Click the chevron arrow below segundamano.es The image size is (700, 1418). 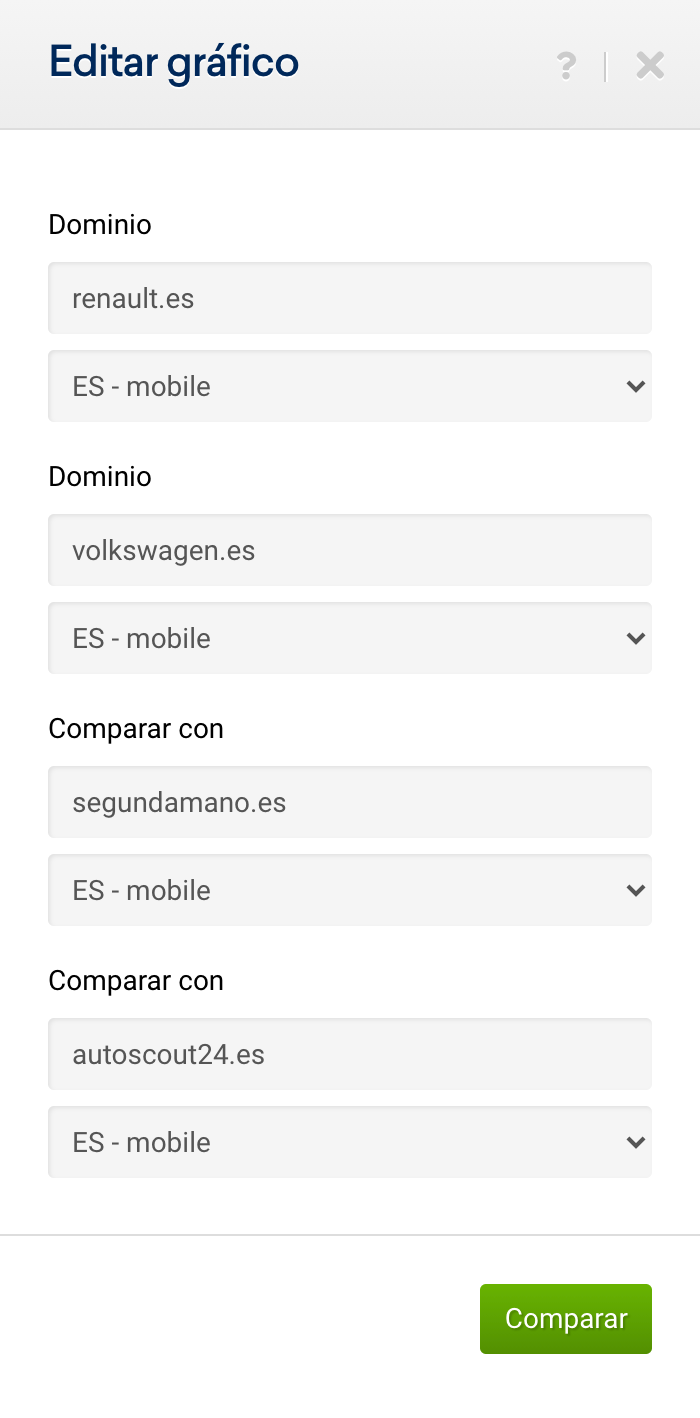coord(635,890)
